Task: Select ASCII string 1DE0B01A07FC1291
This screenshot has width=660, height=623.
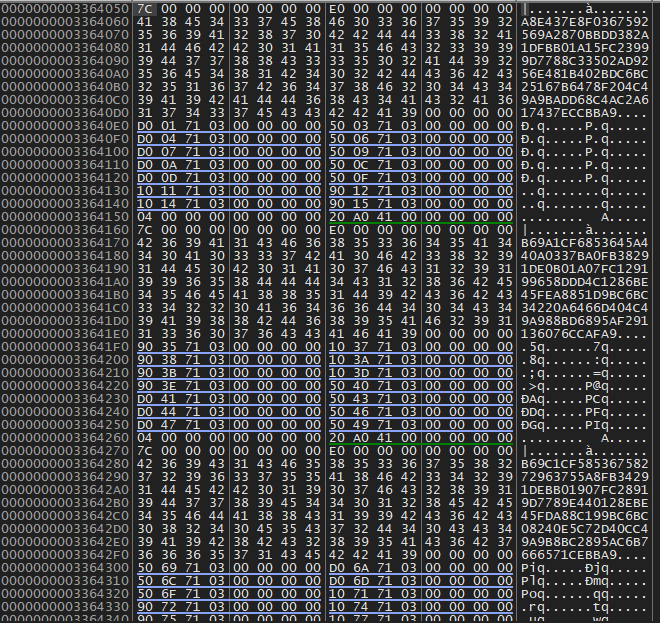Action: (x=585, y=269)
